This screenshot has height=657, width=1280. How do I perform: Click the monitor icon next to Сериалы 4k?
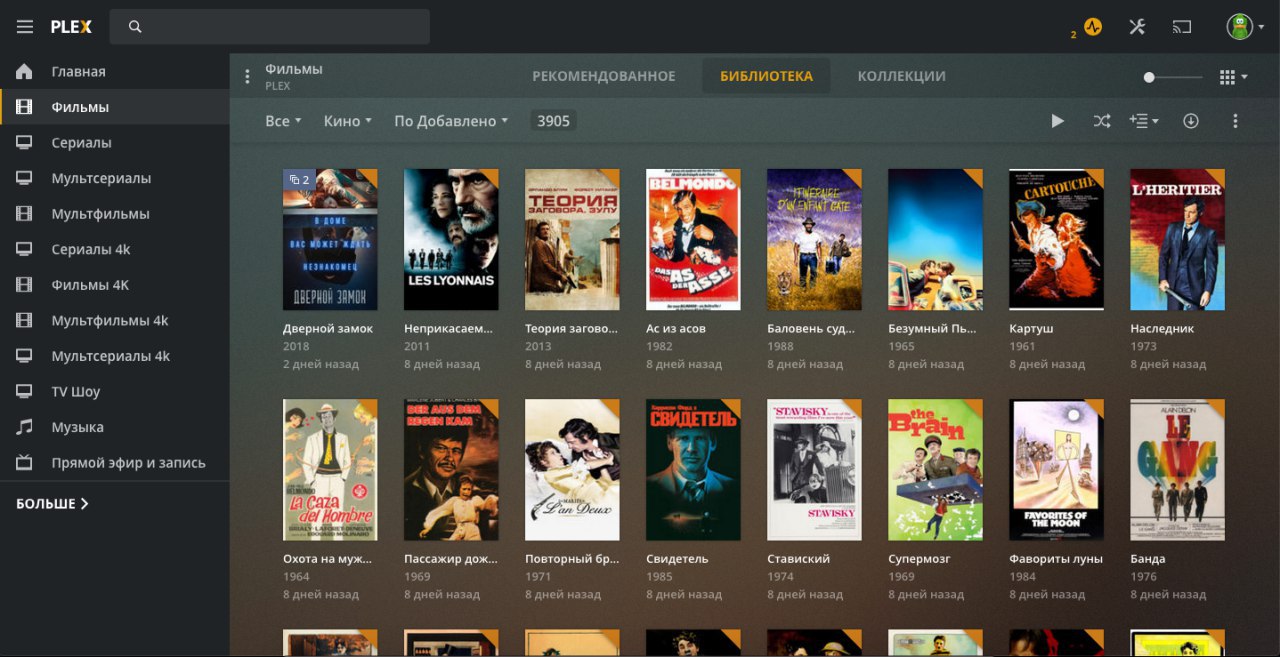point(25,249)
